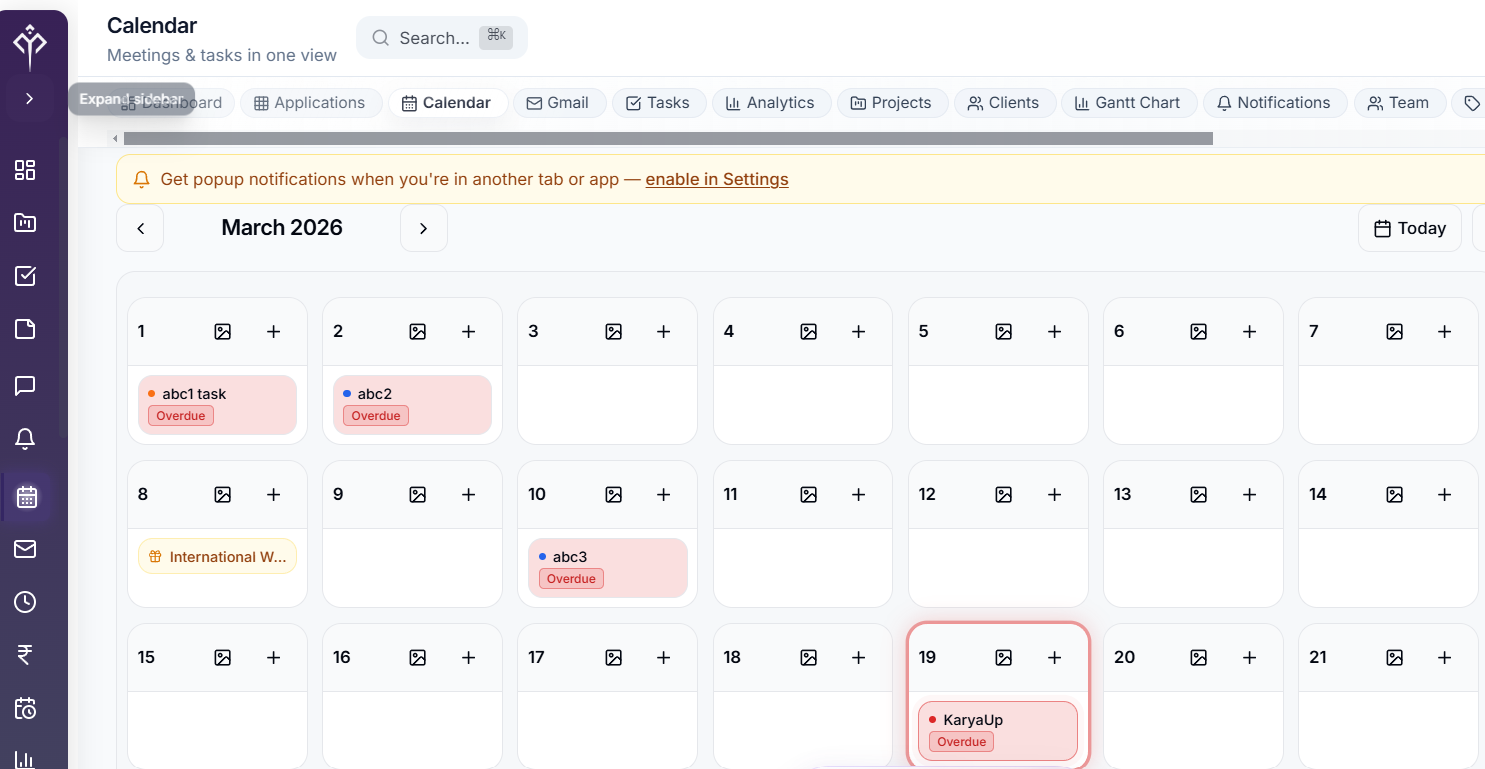Select the Projects tab

890,103
